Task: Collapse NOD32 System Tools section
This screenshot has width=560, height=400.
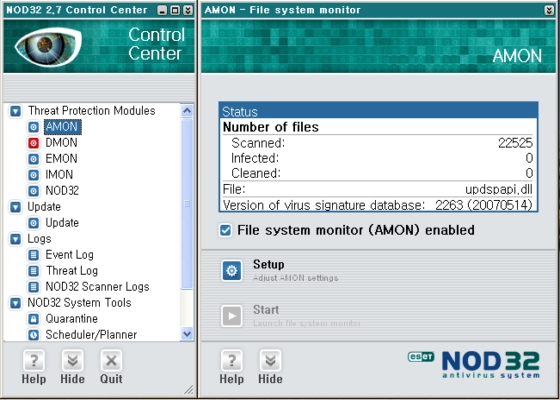Action: pos(15,303)
